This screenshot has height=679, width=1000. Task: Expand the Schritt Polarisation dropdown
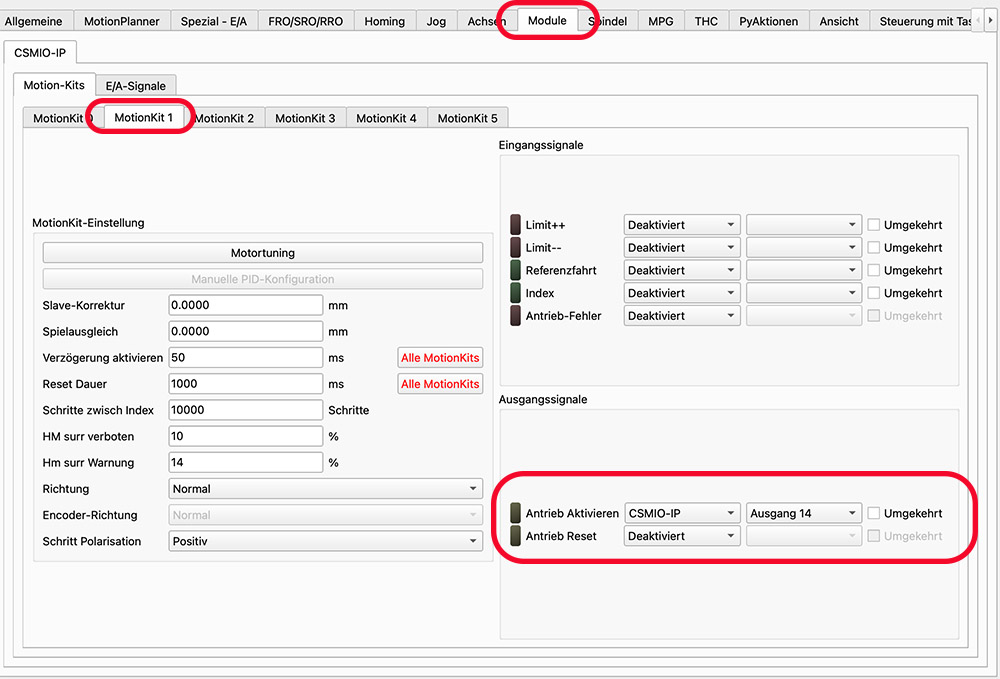325,541
